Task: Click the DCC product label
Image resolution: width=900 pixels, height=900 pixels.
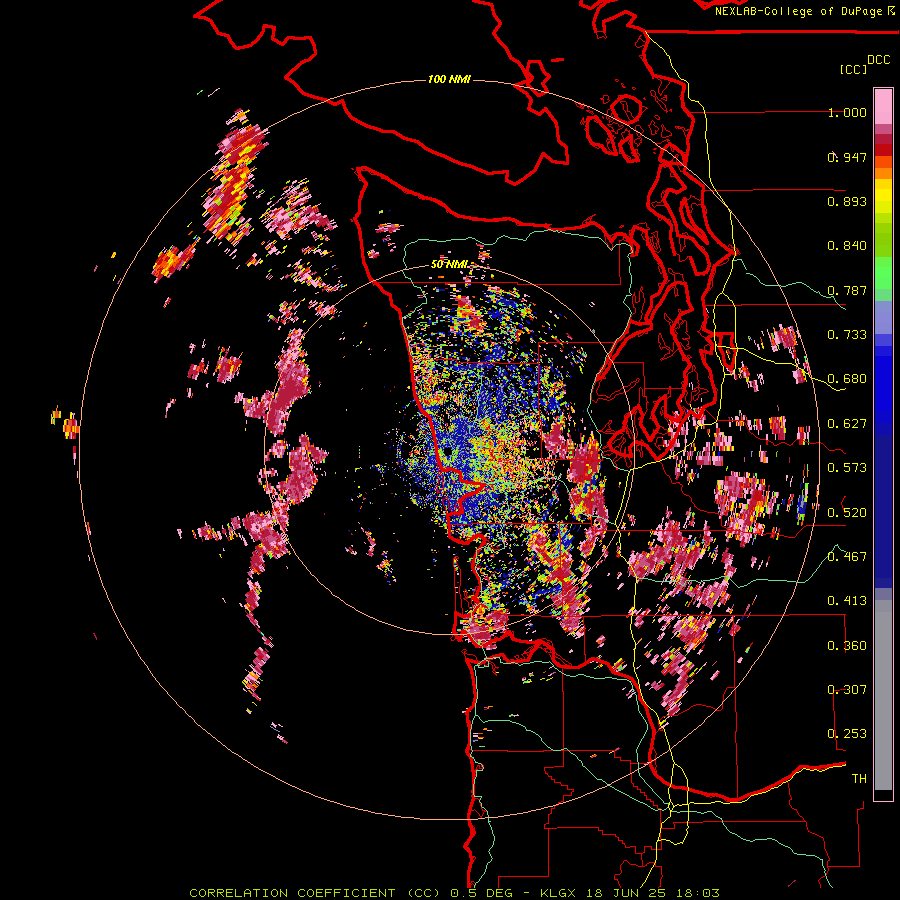Action: click(x=879, y=60)
